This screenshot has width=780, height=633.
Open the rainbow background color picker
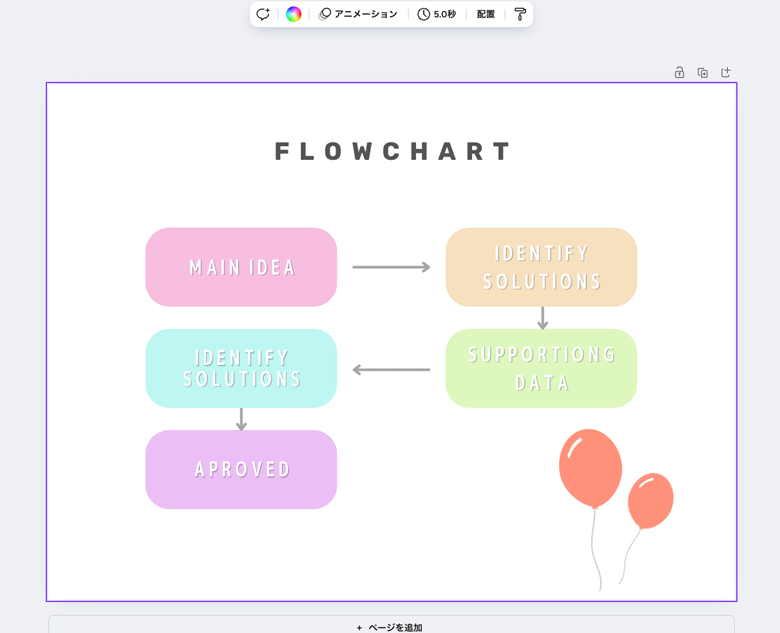[x=293, y=14]
